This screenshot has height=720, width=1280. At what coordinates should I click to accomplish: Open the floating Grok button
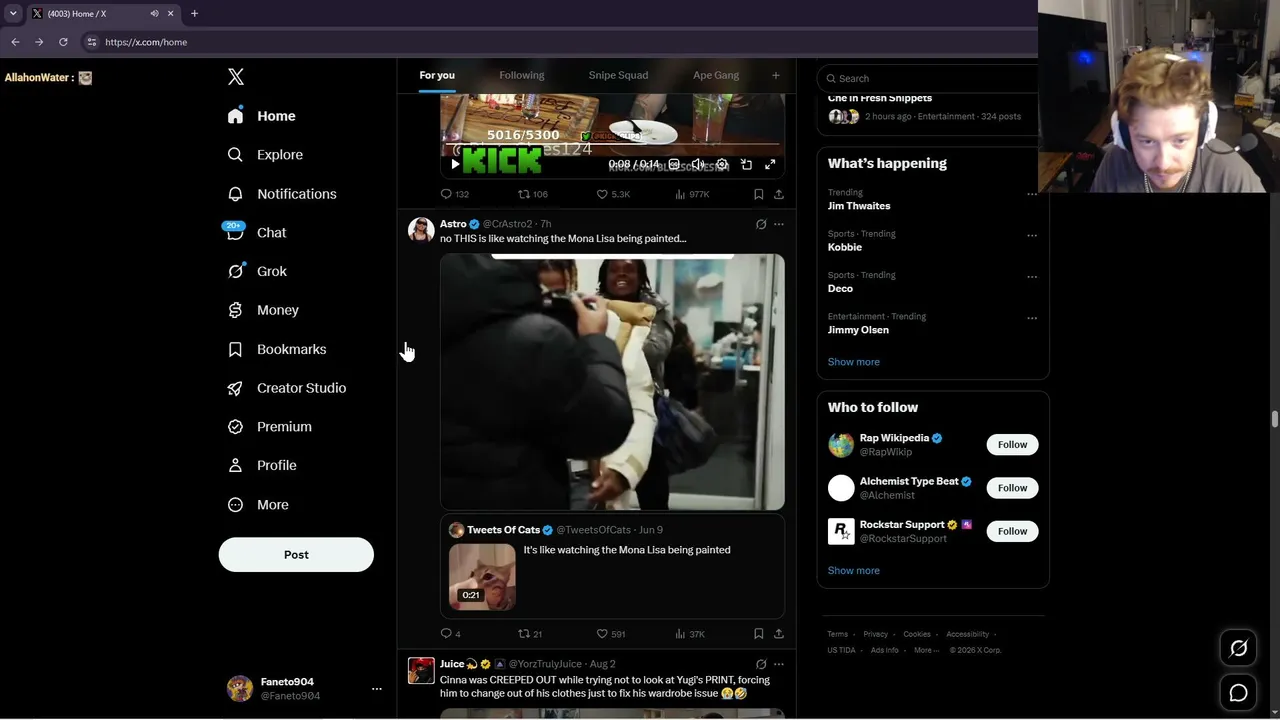1238,649
